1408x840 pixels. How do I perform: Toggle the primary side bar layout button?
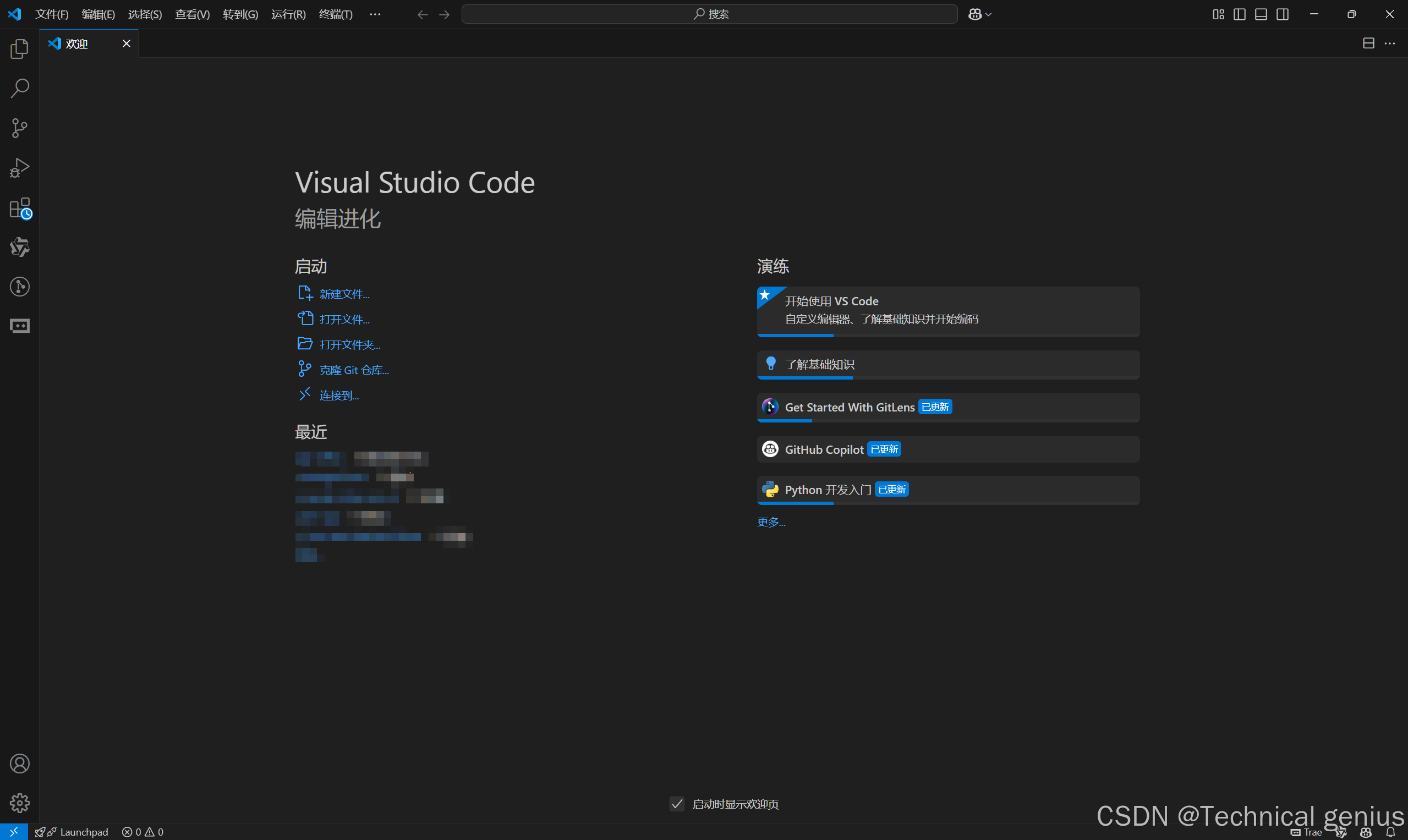click(x=1239, y=14)
